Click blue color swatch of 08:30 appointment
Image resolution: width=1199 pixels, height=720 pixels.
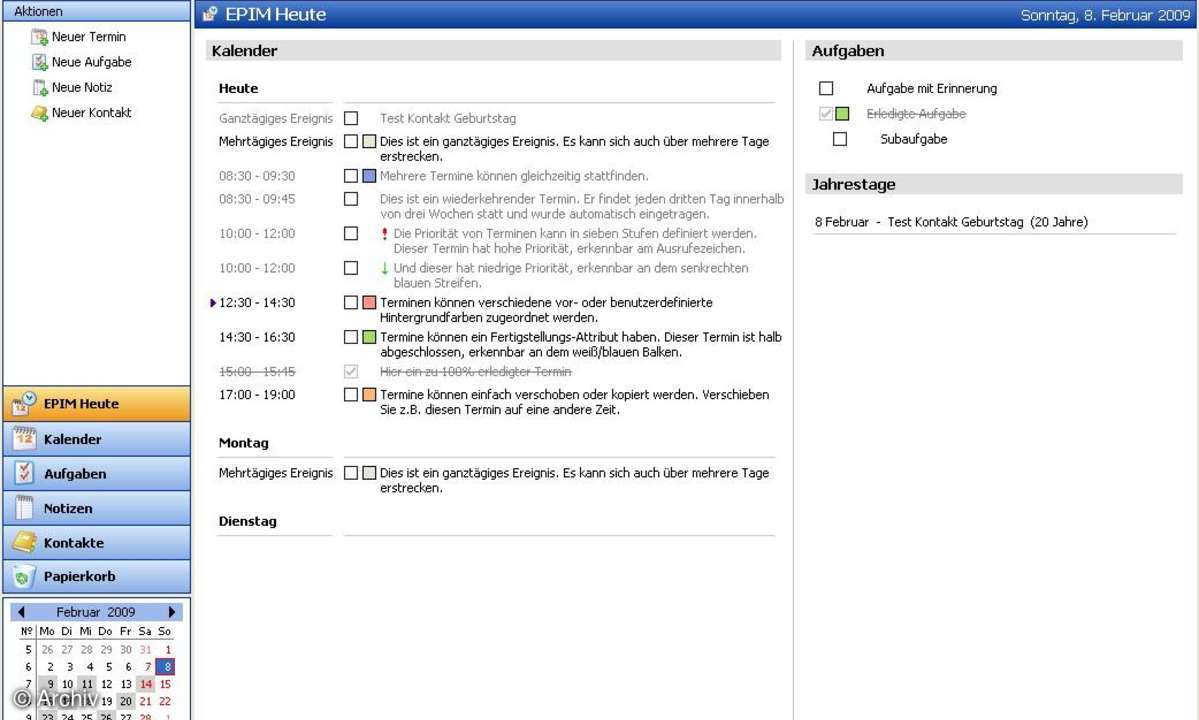click(369, 176)
